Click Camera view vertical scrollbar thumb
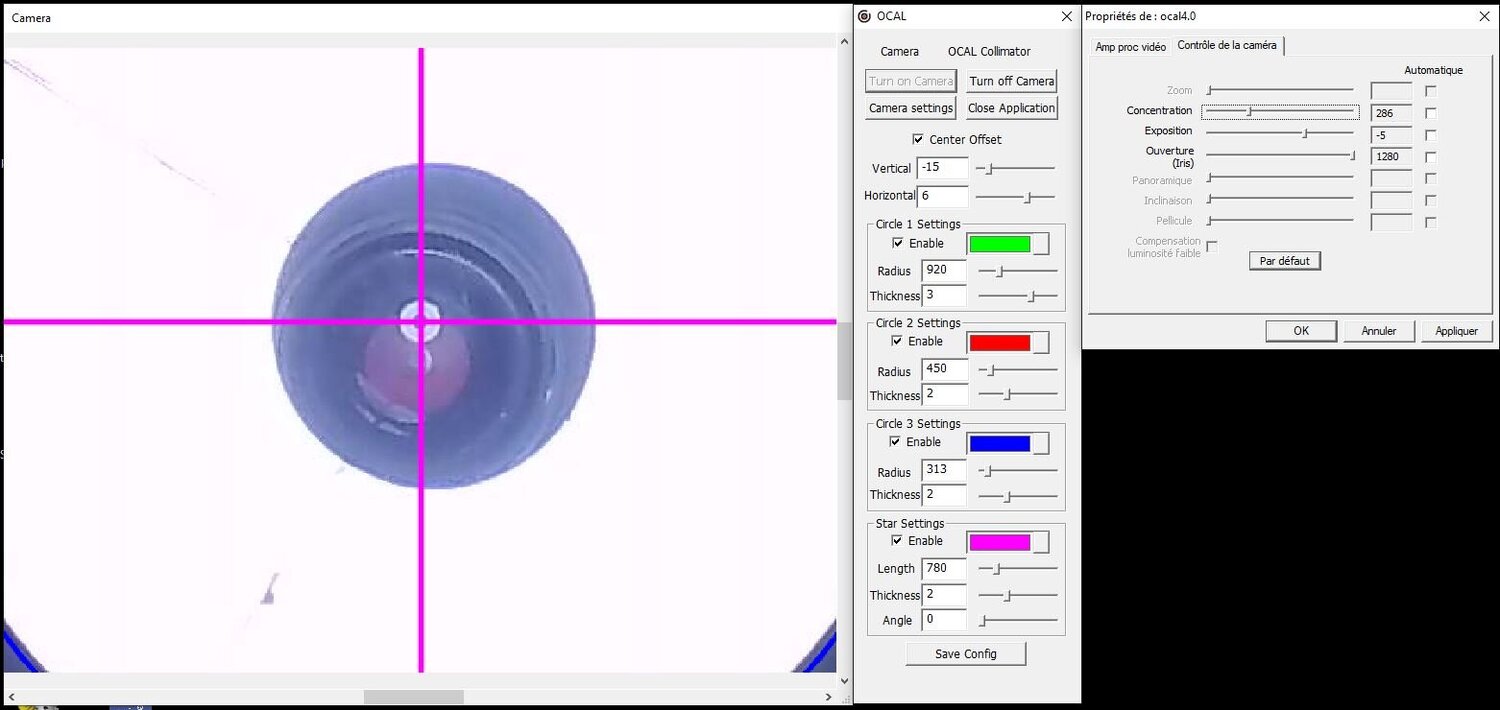Image resolution: width=1500 pixels, height=710 pixels. pyautogui.click(x=845, y=361)
